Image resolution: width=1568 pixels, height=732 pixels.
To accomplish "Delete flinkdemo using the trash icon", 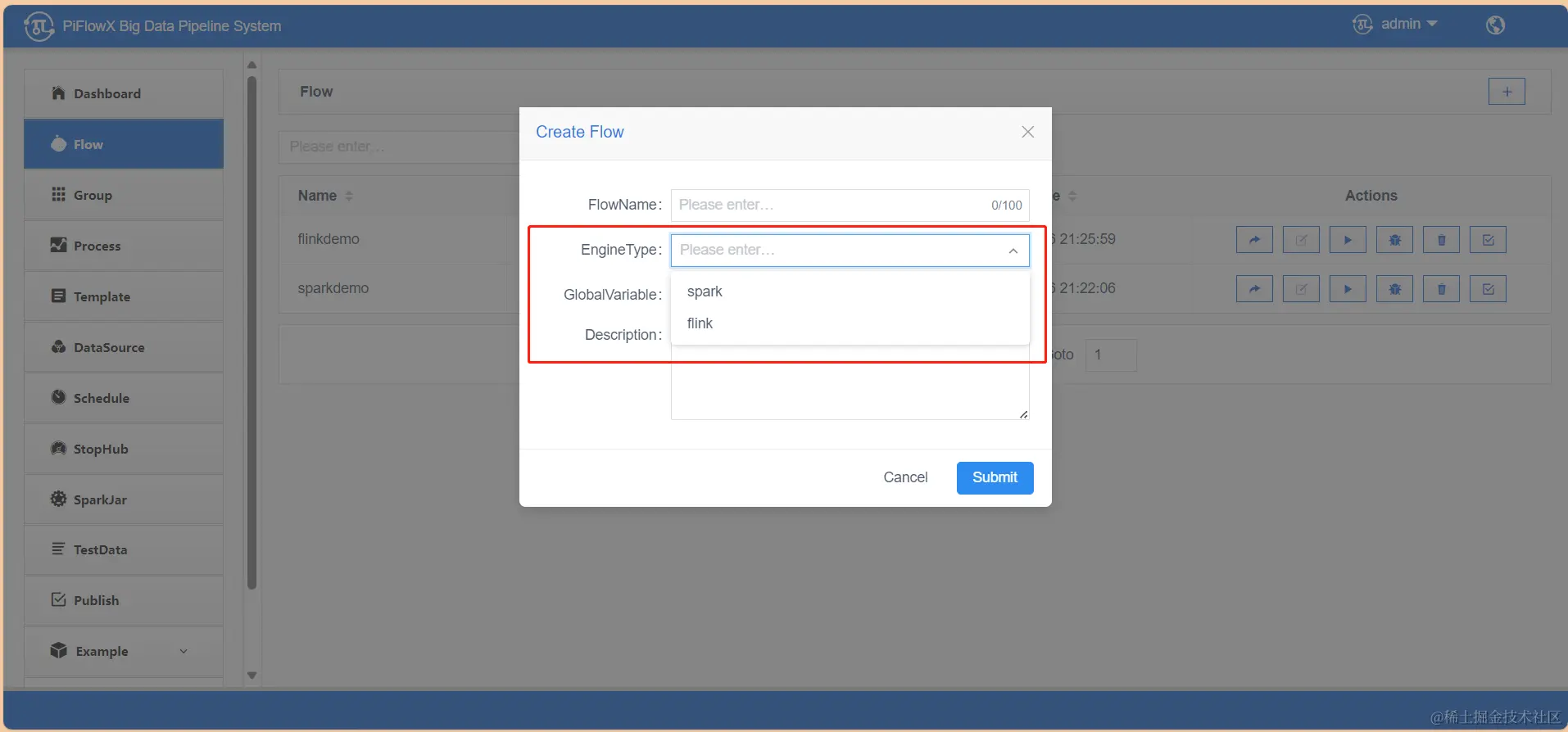I will [1441, 240].
